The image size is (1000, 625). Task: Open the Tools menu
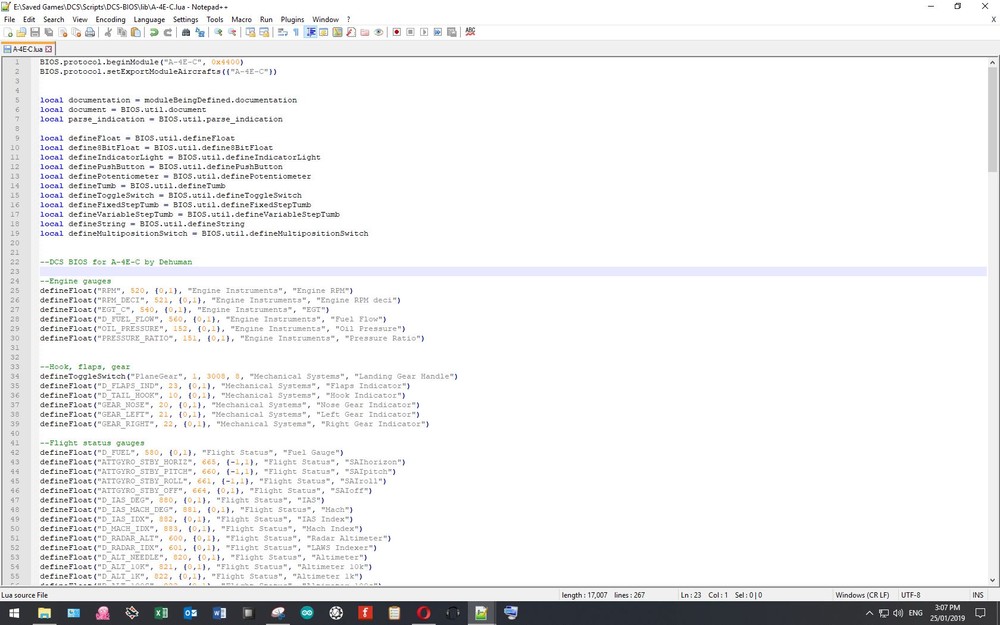(215, 19)
